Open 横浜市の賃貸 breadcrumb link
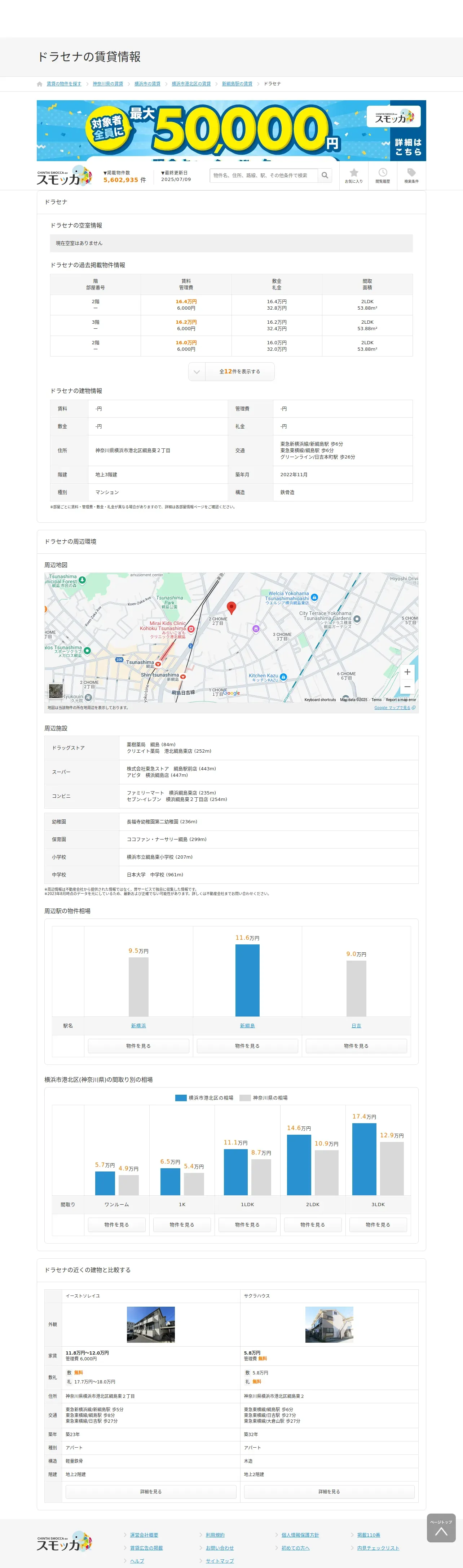Screen dimensions: 463x1568 tap(147, 84)
